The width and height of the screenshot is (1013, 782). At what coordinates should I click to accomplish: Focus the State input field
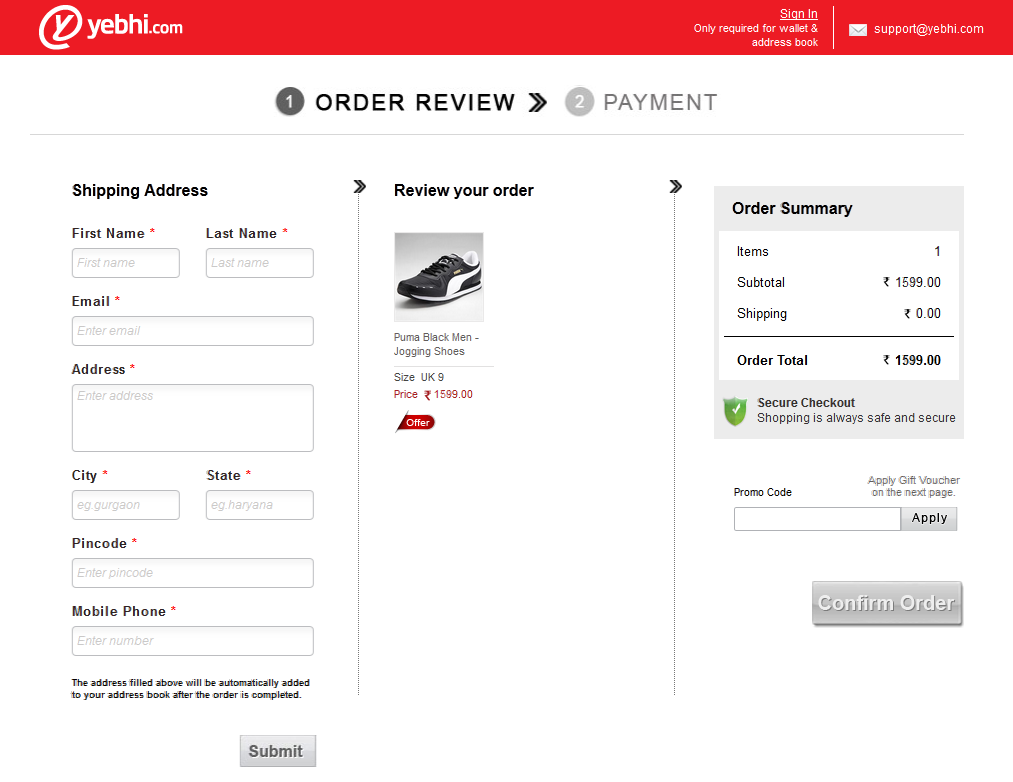pos(260,505)
